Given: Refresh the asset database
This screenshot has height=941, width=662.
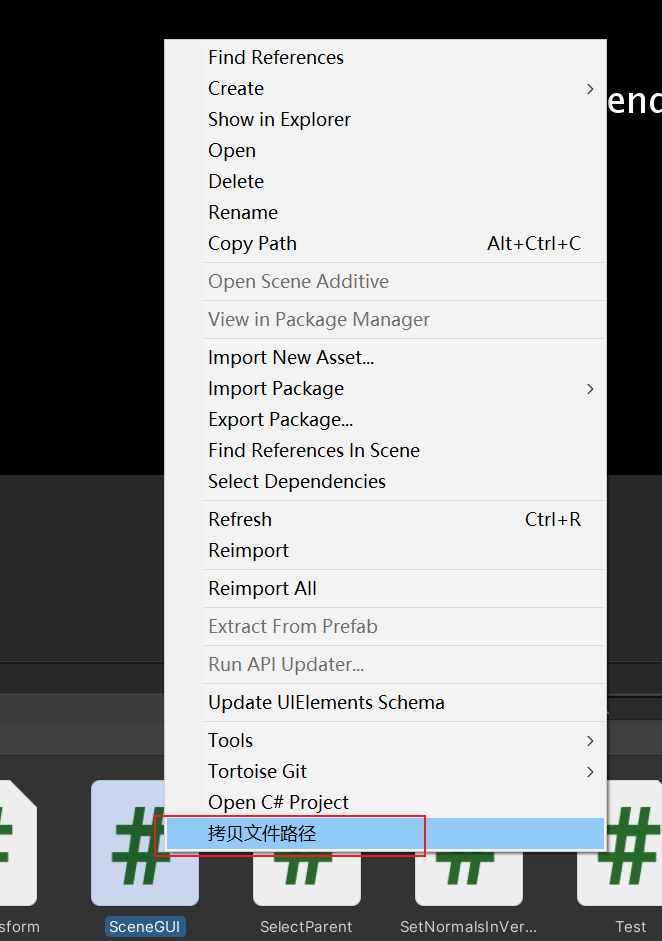Looking at the screenshot, I should click(x=240, y=520).
